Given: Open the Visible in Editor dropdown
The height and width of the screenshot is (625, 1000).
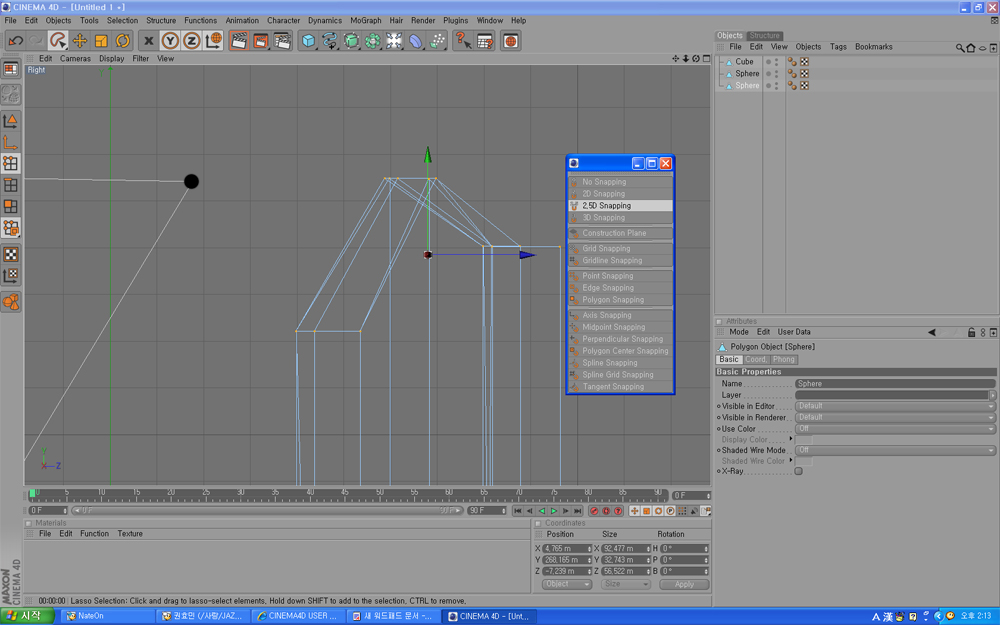Looking at the screenshot, I should tap(895, 406).
